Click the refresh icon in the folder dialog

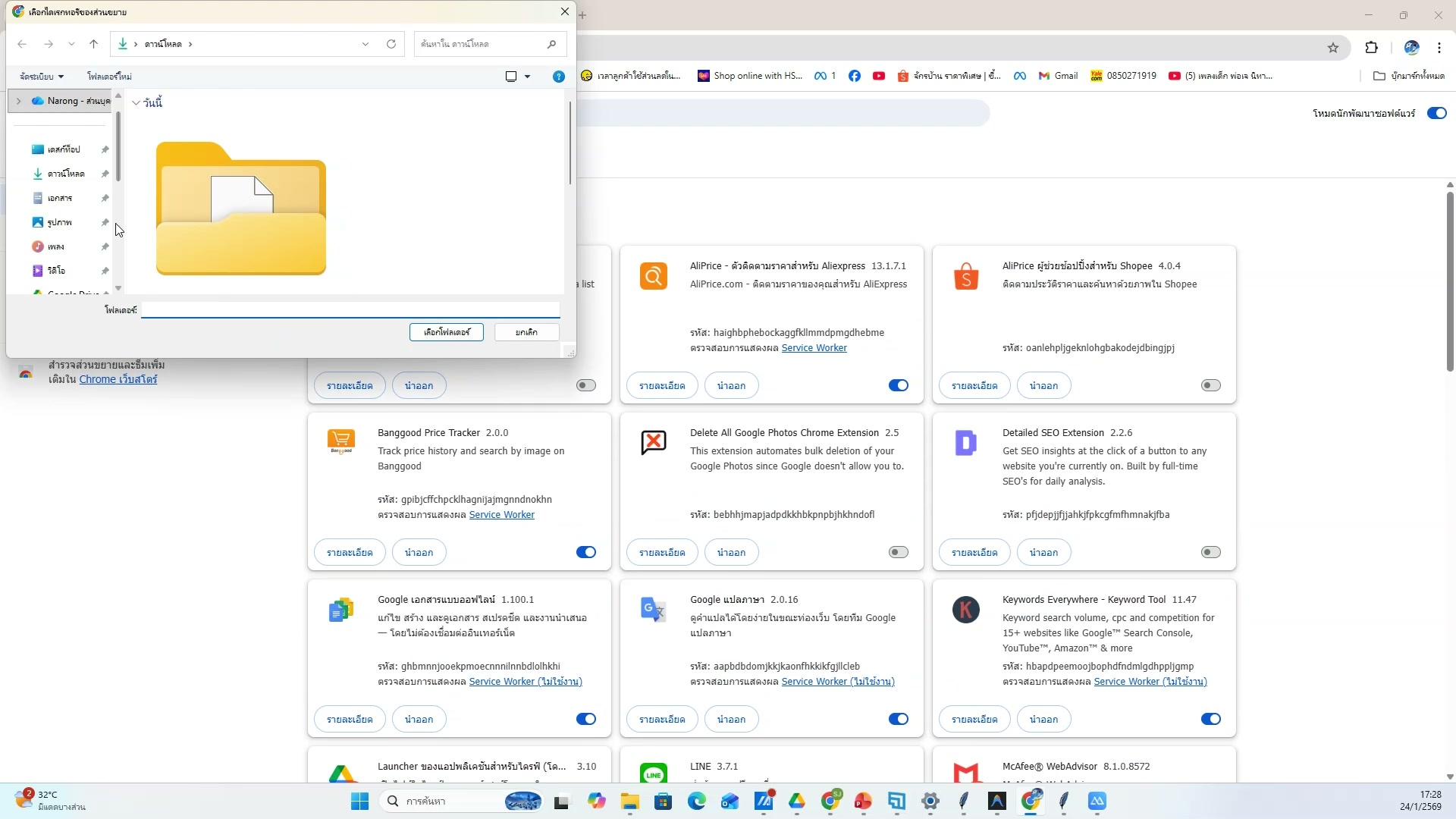391,44
